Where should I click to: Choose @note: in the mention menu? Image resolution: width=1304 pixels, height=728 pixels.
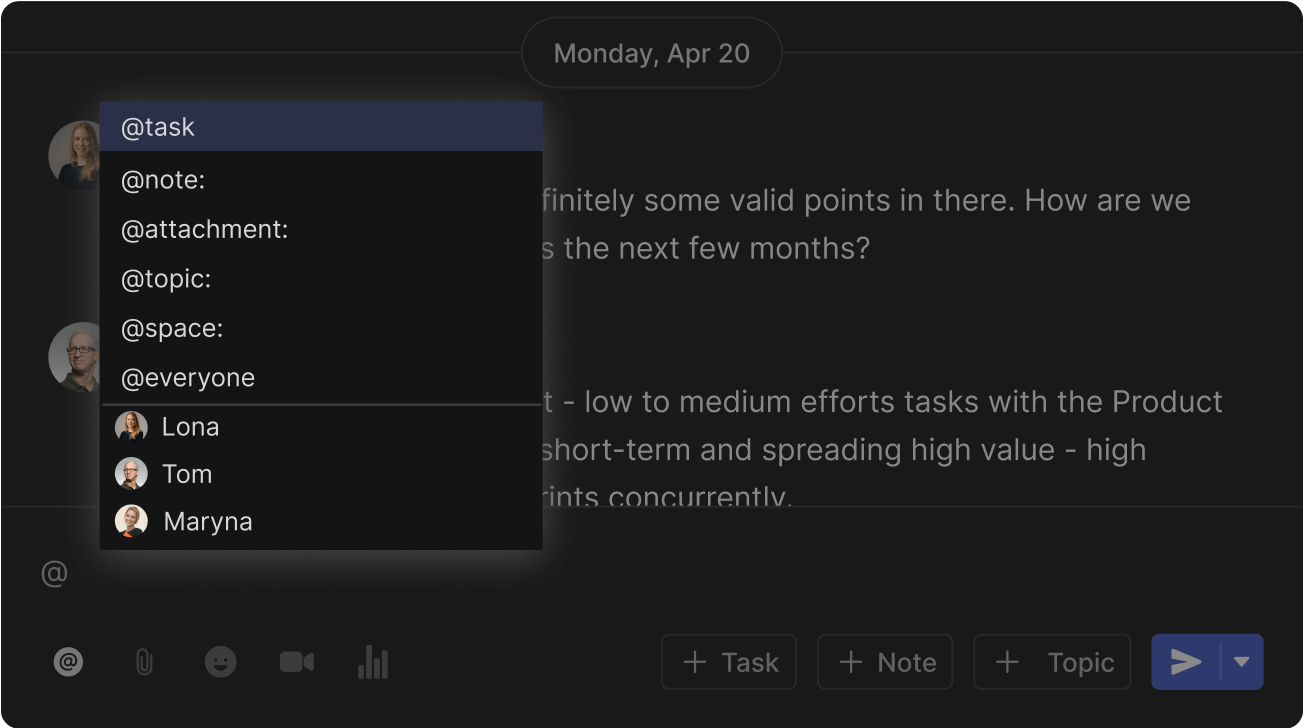click(320, 180)
